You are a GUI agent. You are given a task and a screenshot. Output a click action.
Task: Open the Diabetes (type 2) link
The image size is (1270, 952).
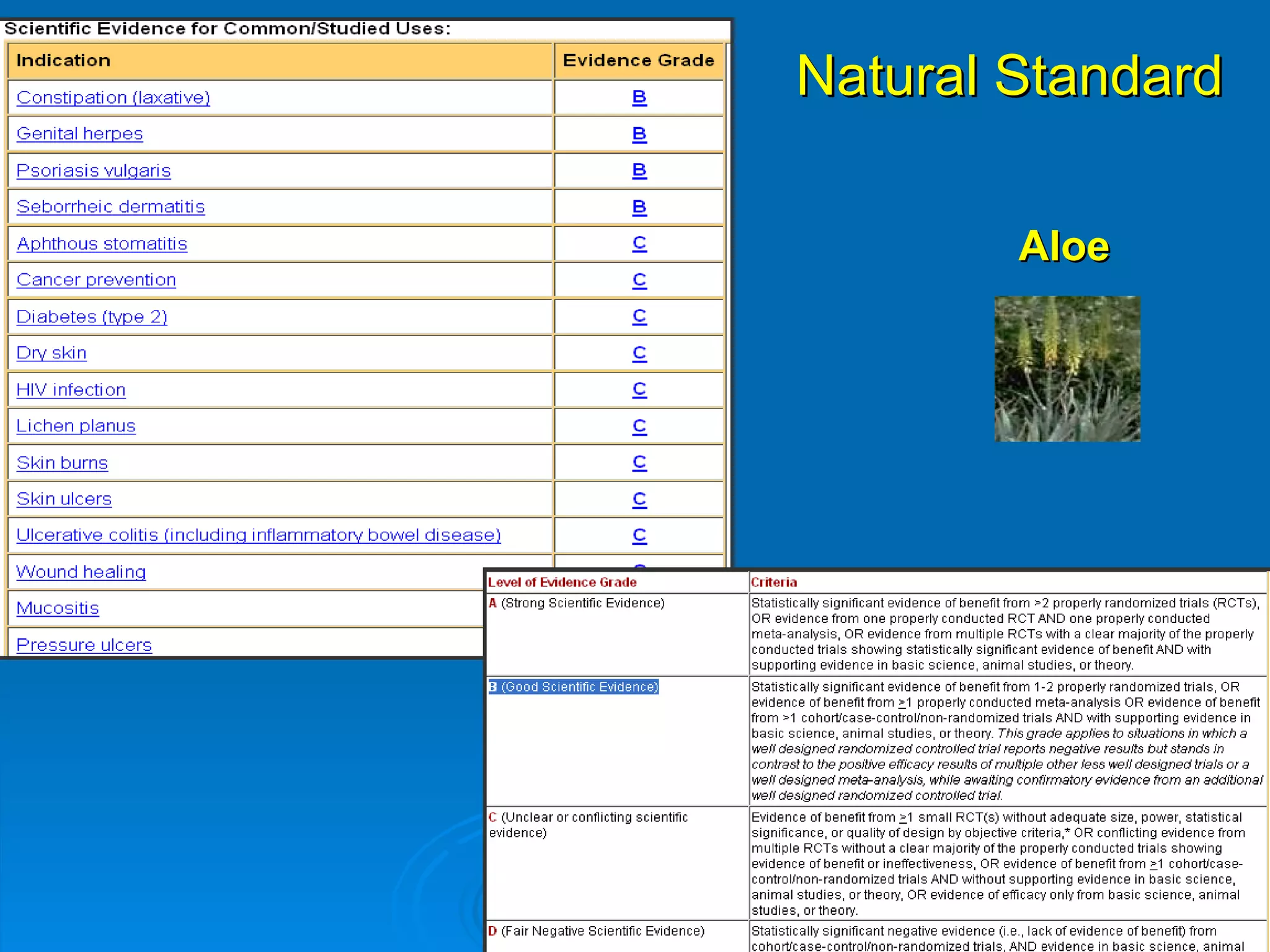[92, 317]
